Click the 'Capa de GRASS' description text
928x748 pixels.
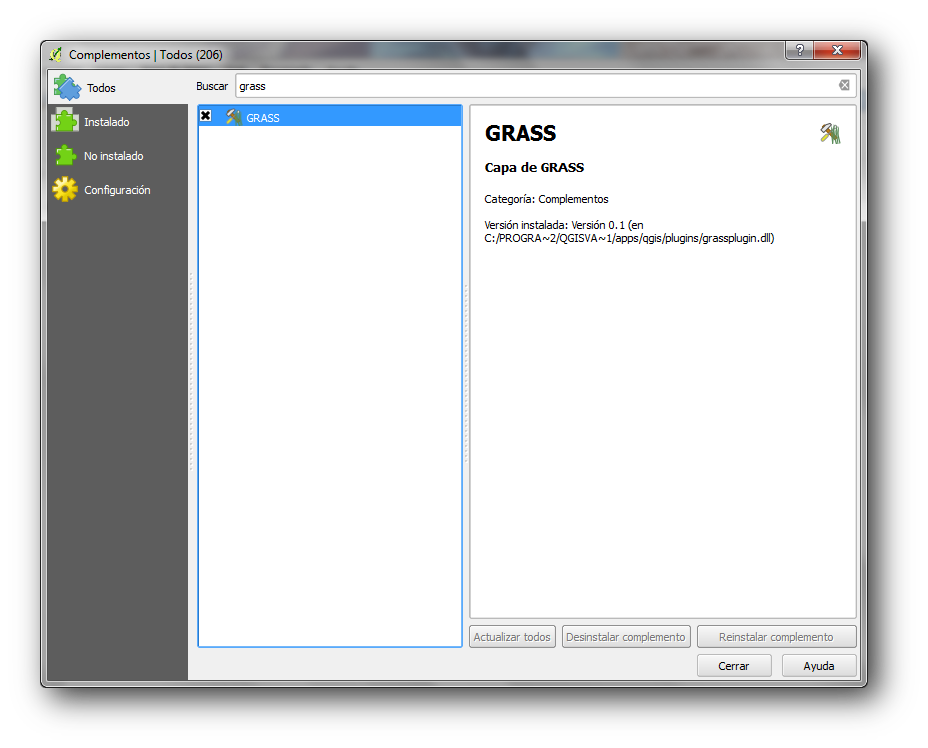(x=534, y=167)
